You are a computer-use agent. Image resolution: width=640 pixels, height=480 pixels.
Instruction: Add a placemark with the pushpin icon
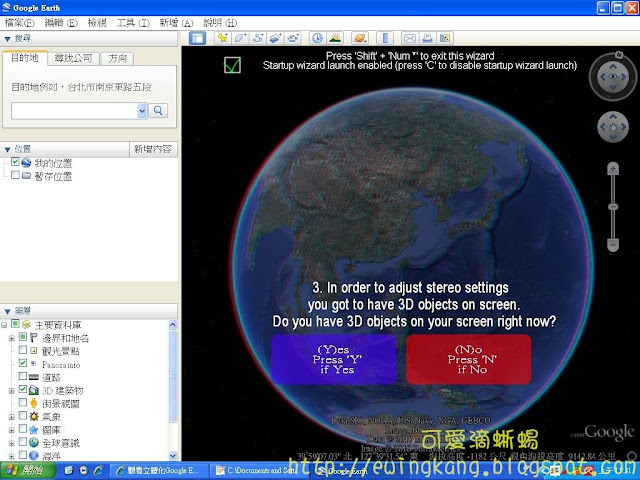coord(222,38)
